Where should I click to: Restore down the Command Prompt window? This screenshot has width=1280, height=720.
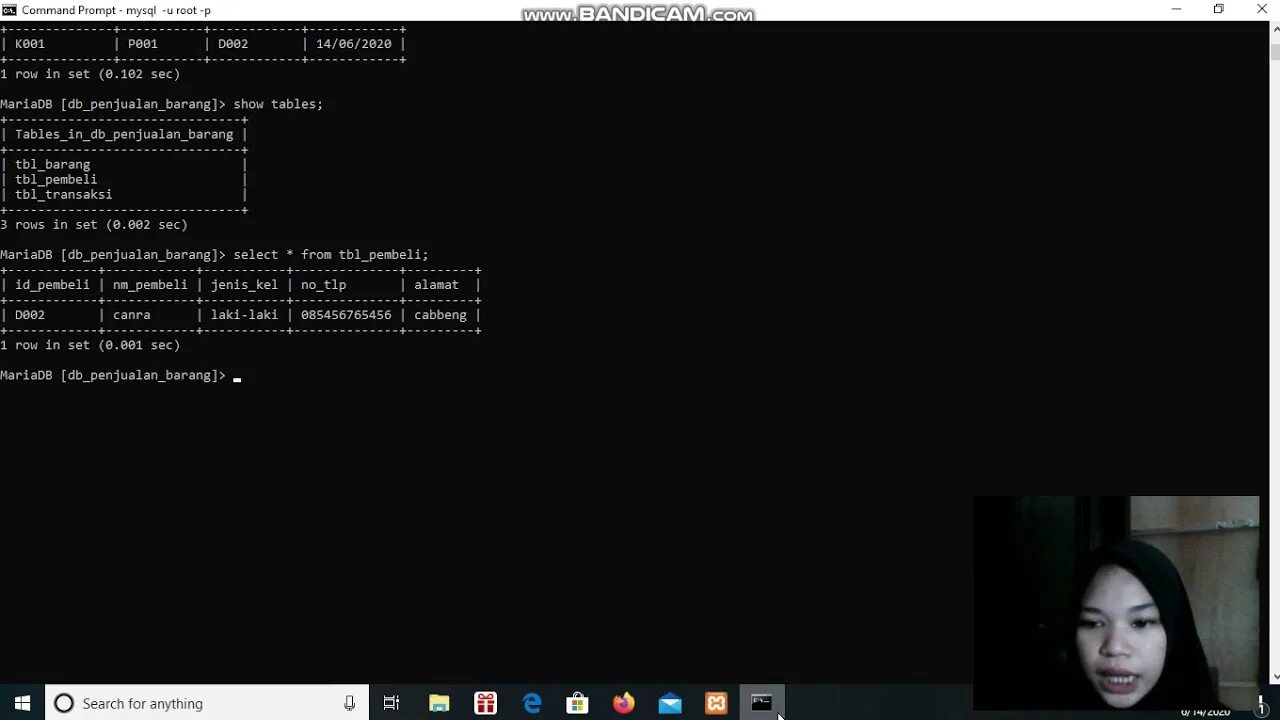1219,9
